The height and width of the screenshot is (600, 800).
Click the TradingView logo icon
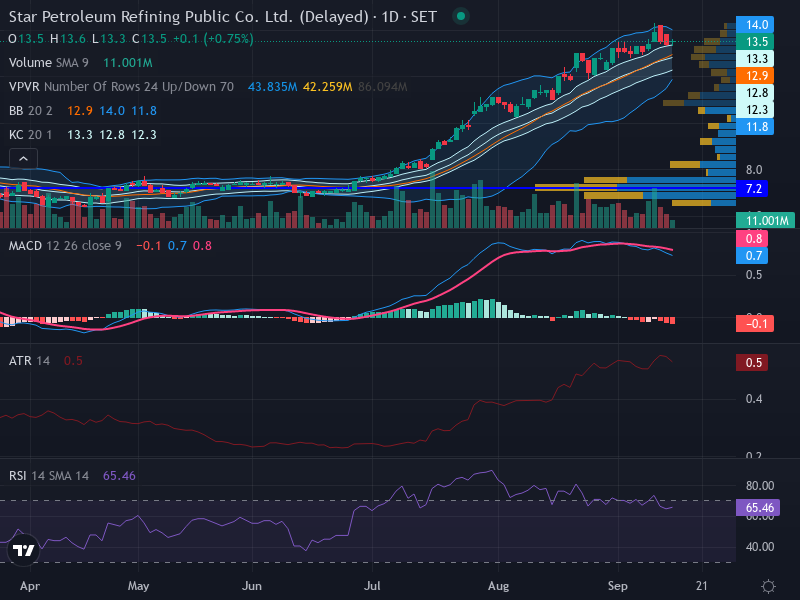[x=23, y=550]
